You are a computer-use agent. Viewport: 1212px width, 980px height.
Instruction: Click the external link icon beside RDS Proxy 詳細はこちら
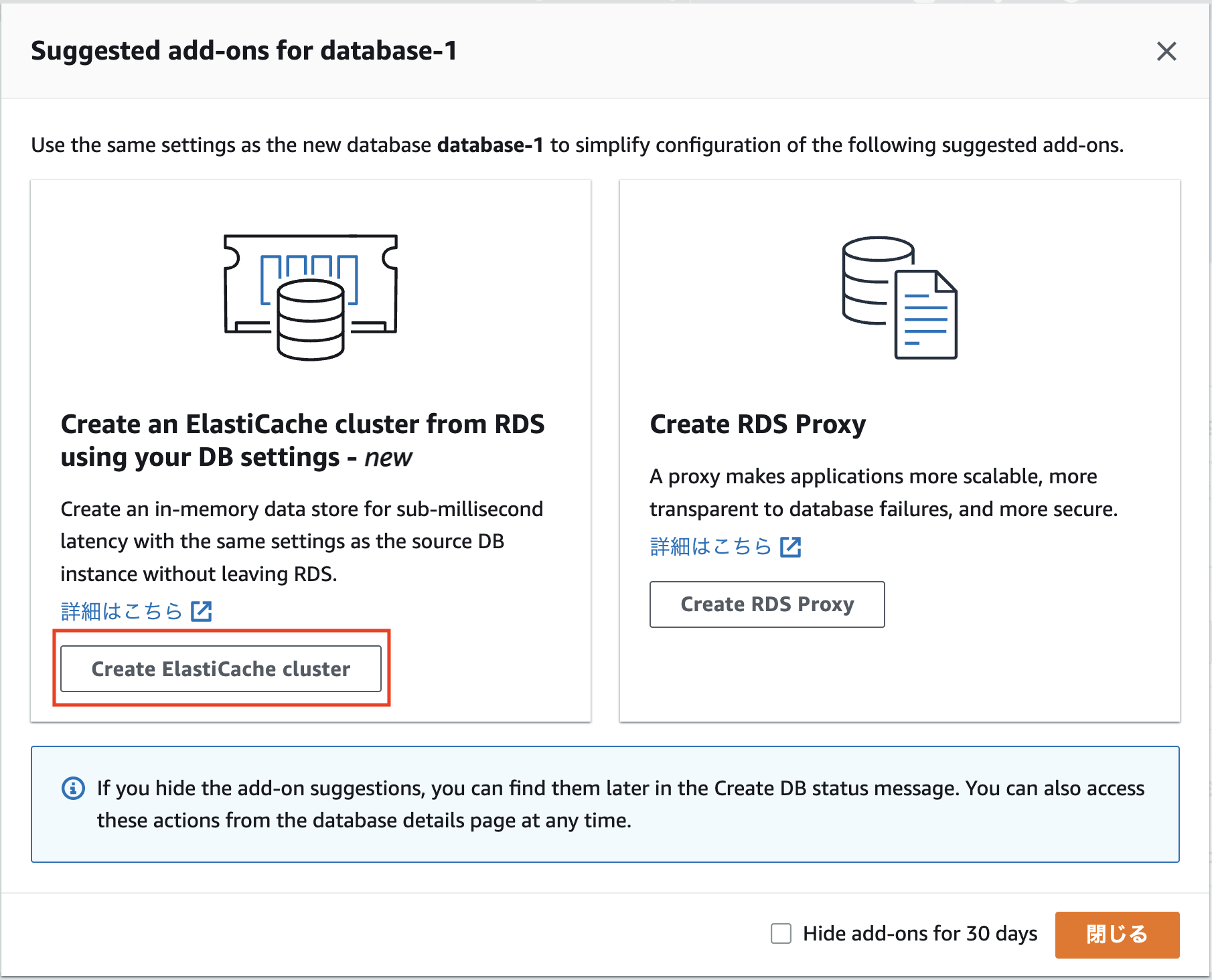[791, 547]
